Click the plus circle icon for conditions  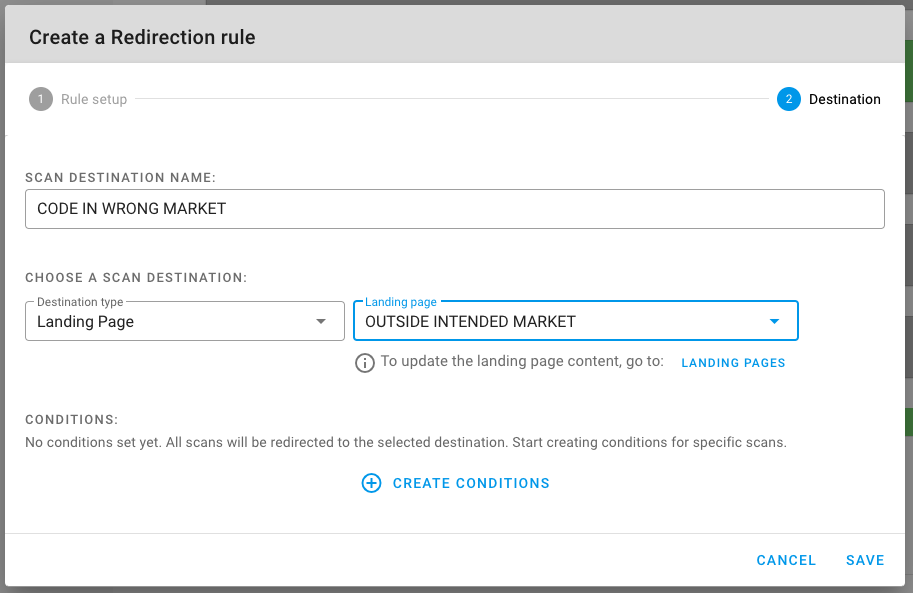(x=371, y=483)
